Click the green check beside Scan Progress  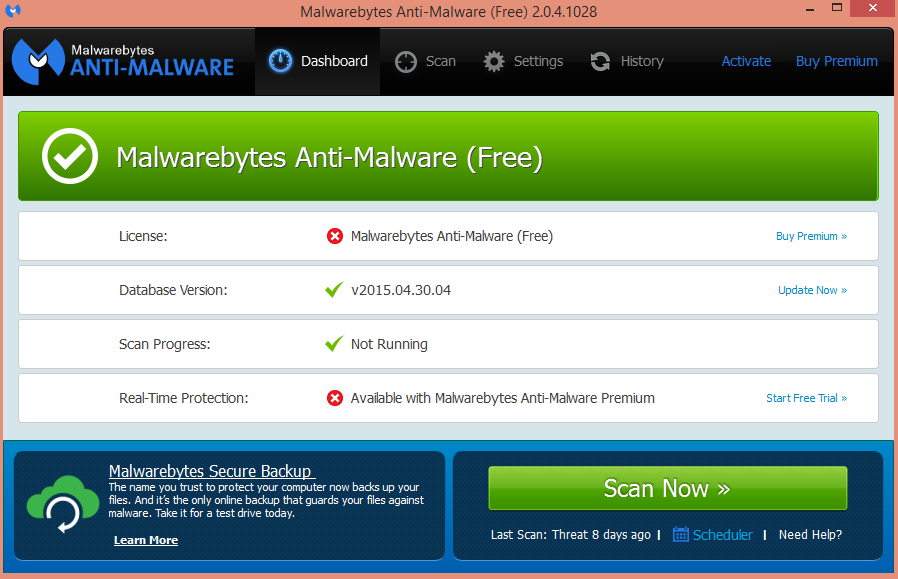(x=335, y=343)
